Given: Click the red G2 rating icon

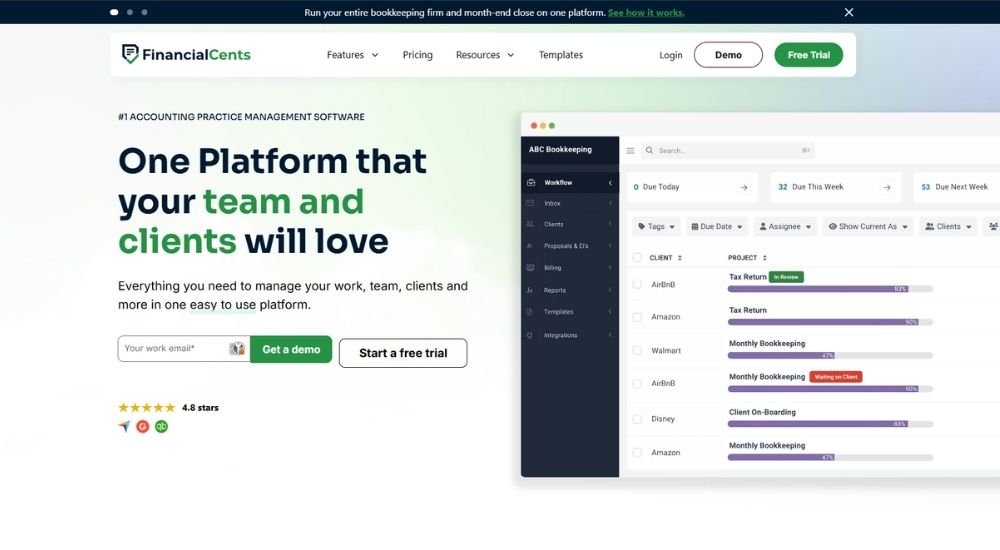Looking at the screenshot, I should pos(143,426).
